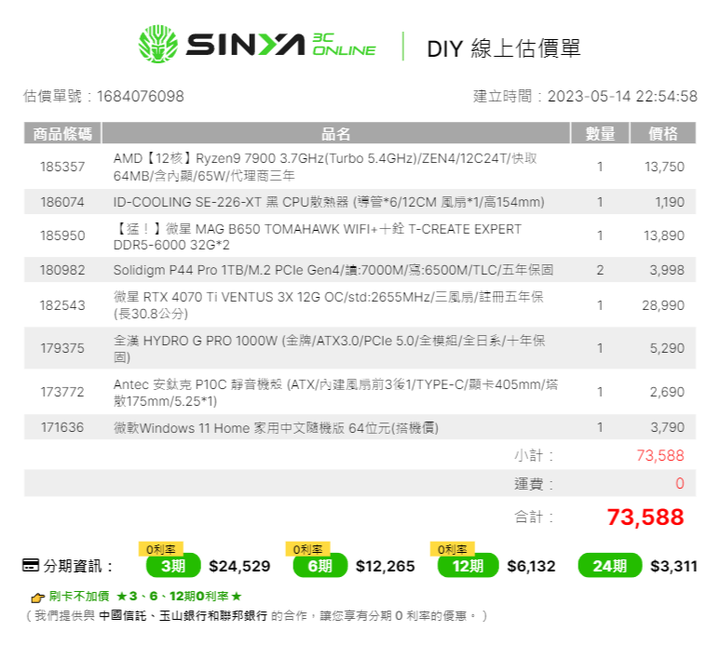
Task: Click the pointing hand icon before 刷卡不加價
Action: [37, 597]
